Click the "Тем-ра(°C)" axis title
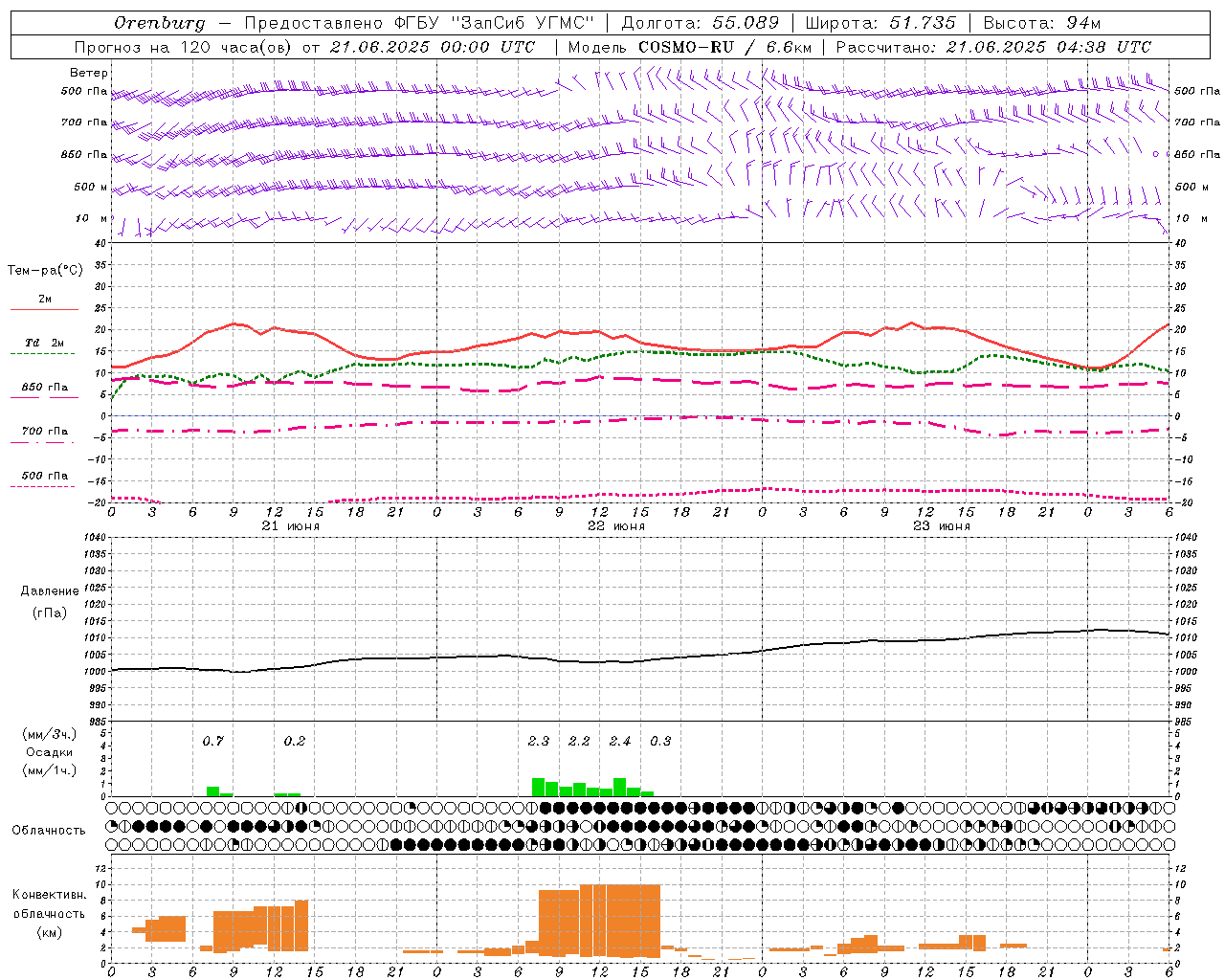1225x980 pixels. [x=45, y=271]
